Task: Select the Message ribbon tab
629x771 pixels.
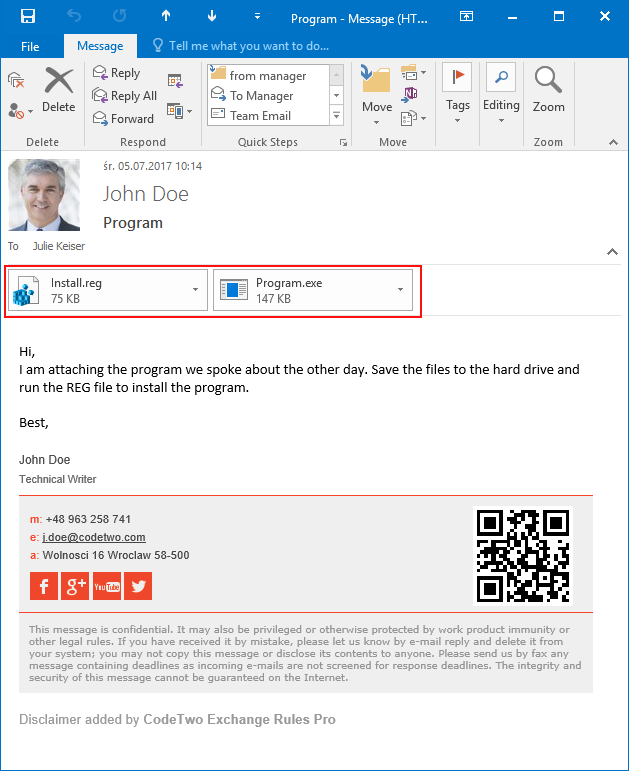Action: [100, 46]
